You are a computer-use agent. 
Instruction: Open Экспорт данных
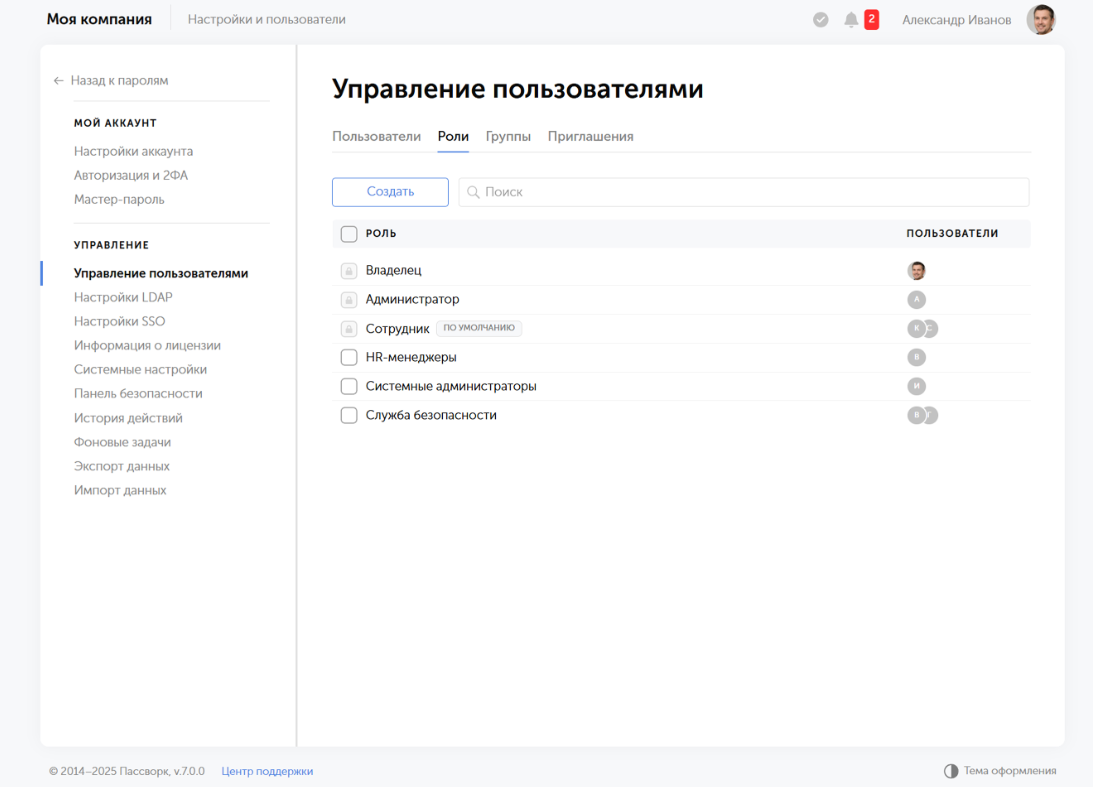[x=121, y=466]
